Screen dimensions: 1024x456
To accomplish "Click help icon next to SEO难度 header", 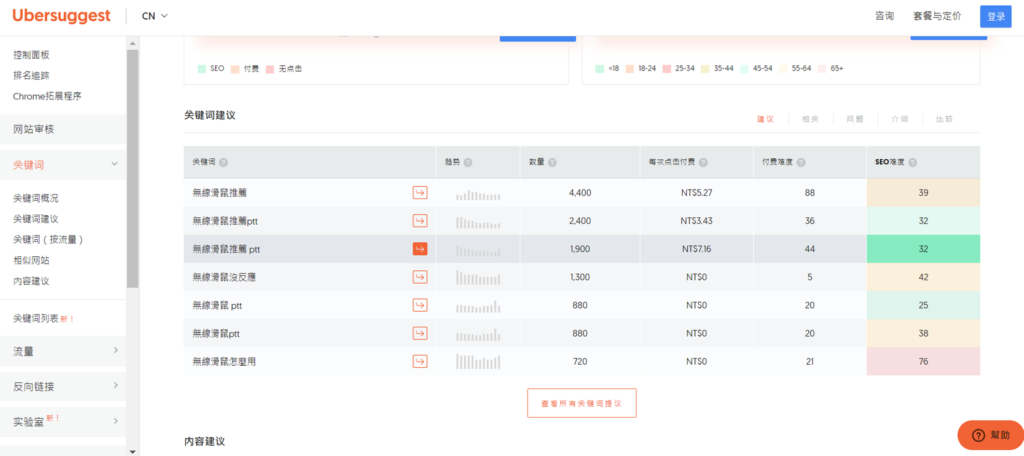I will point(912,162).
